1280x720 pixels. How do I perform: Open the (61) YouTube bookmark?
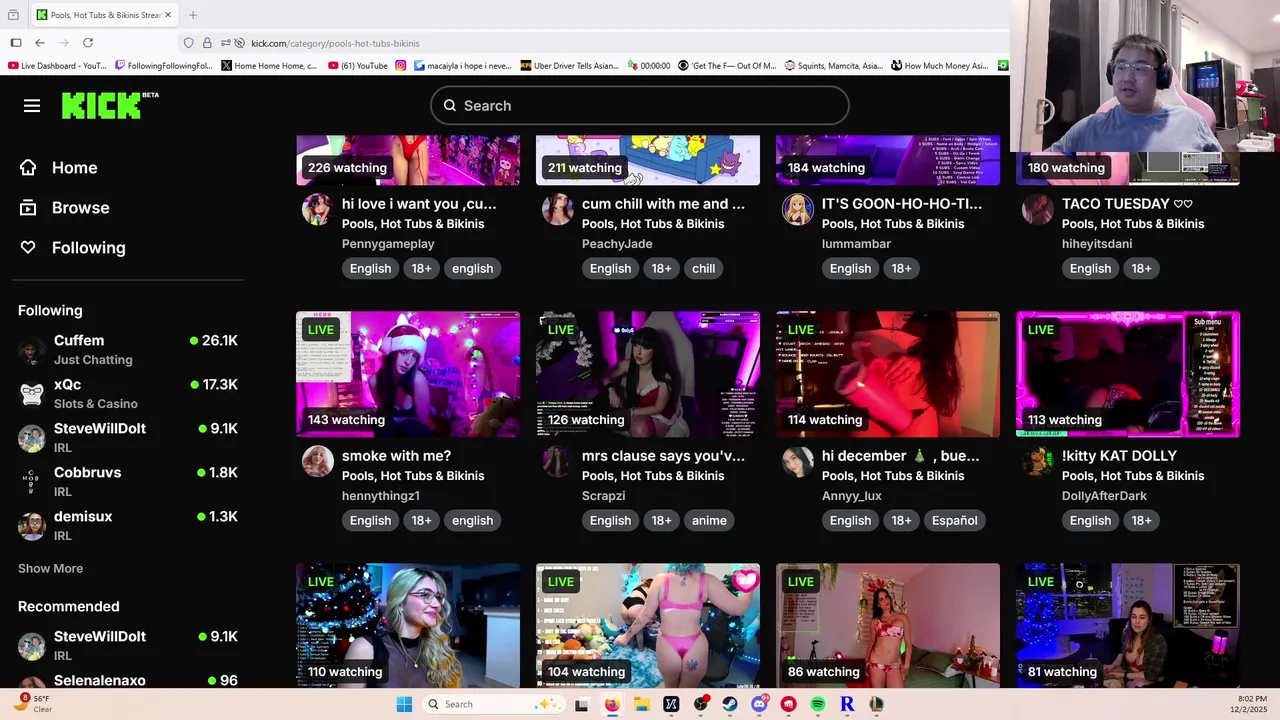click(x=358, y=66)
